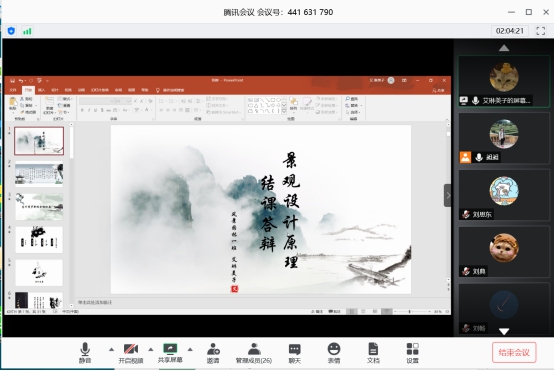Open 管理成员(26) member management
Viewport: 554px width, 371px height.
click(x=254, y=353)
